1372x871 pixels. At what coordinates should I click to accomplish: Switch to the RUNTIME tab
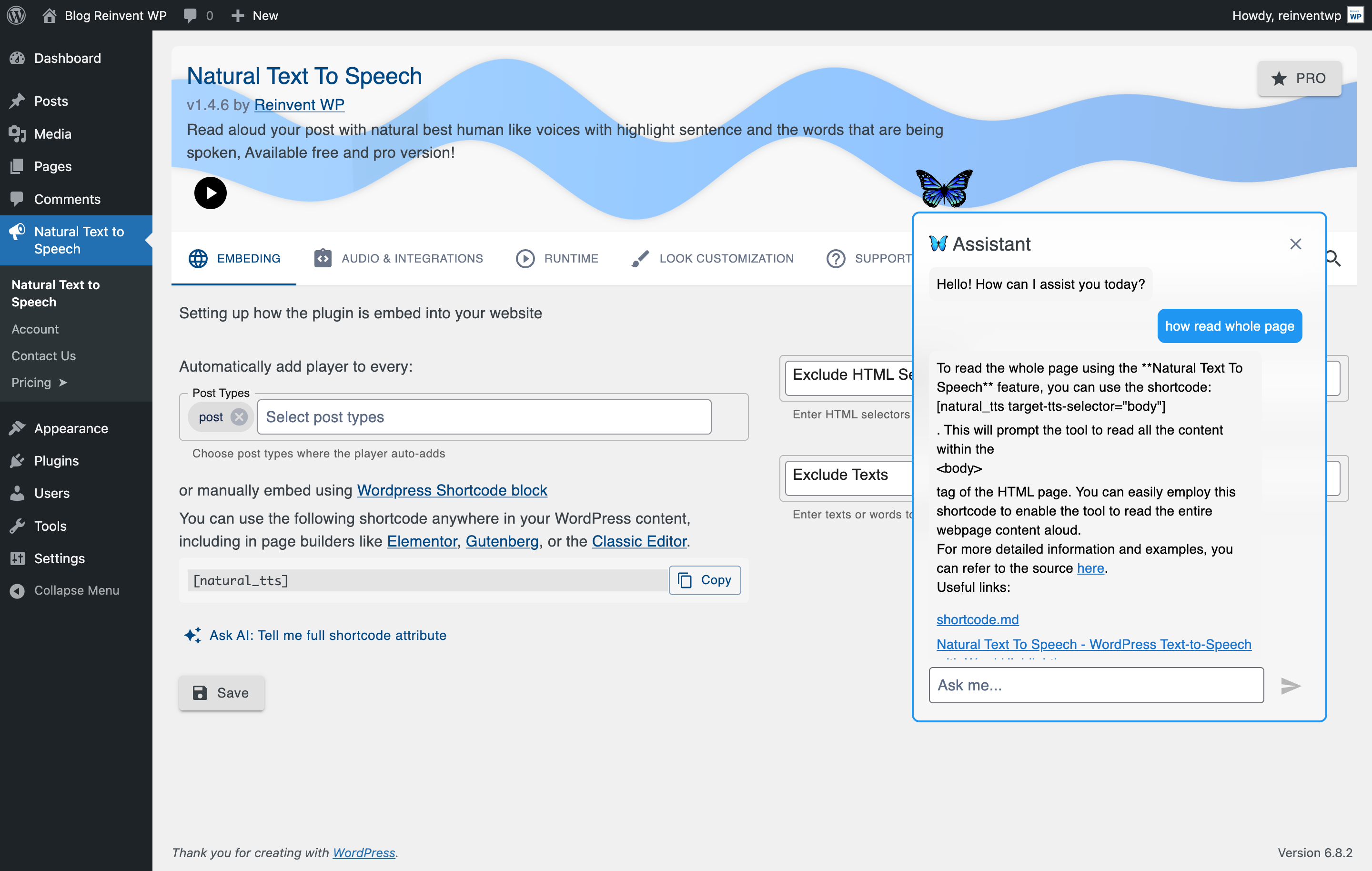[x=557, y=258]
